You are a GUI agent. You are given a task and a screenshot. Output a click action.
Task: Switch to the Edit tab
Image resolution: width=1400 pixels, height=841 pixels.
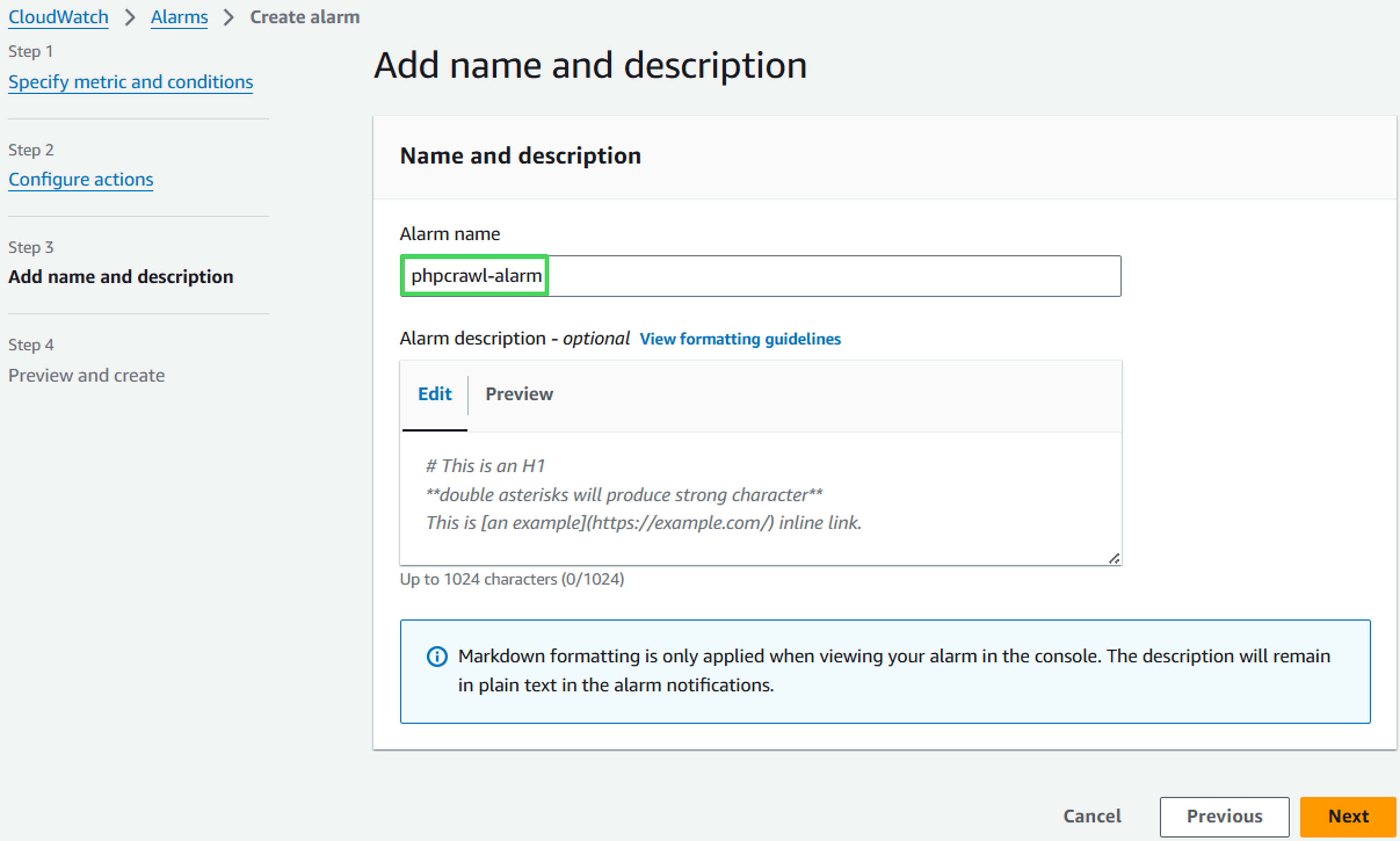[x=435, y=394]
